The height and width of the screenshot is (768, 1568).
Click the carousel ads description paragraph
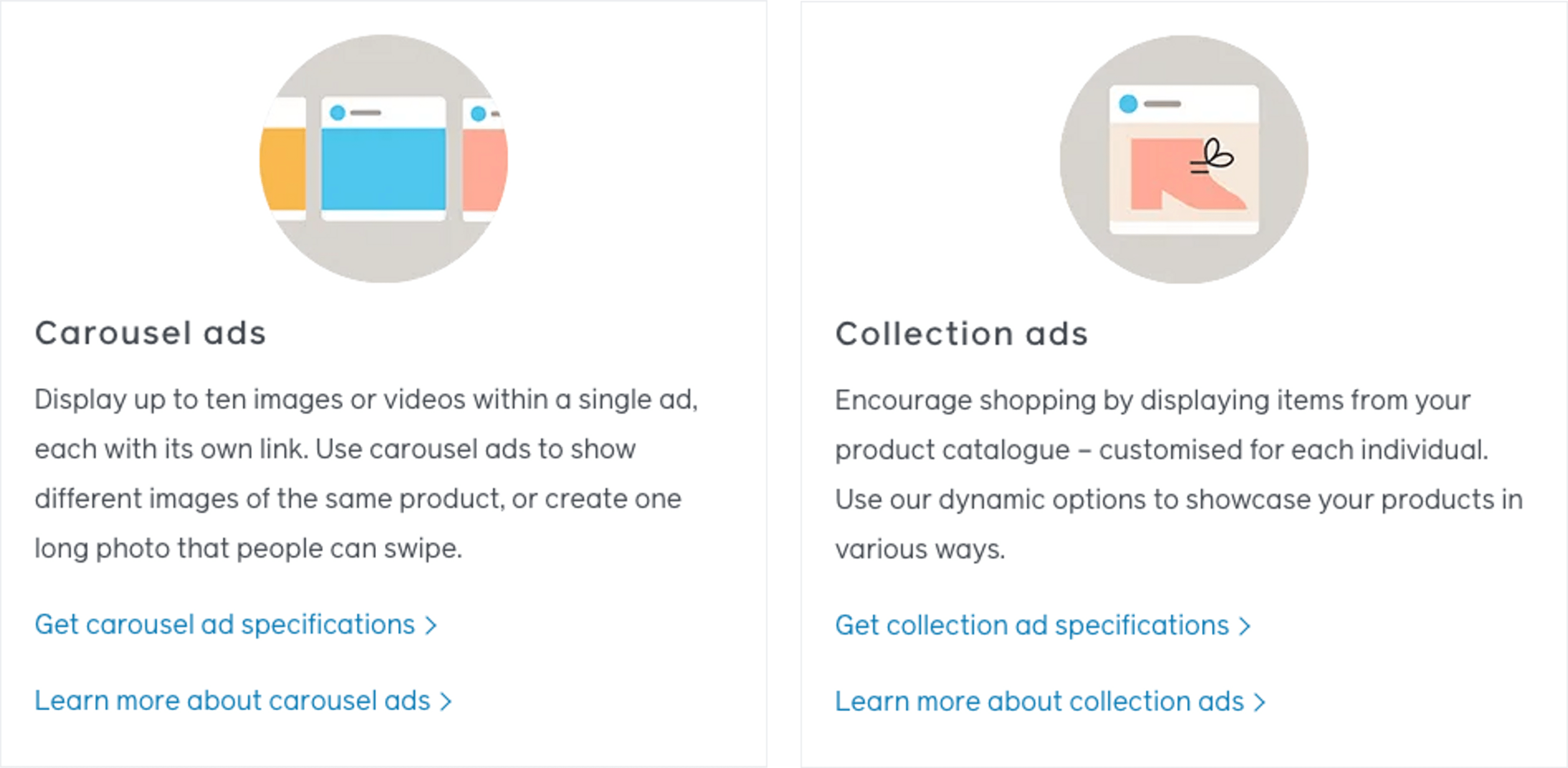[x=365, y=474]
